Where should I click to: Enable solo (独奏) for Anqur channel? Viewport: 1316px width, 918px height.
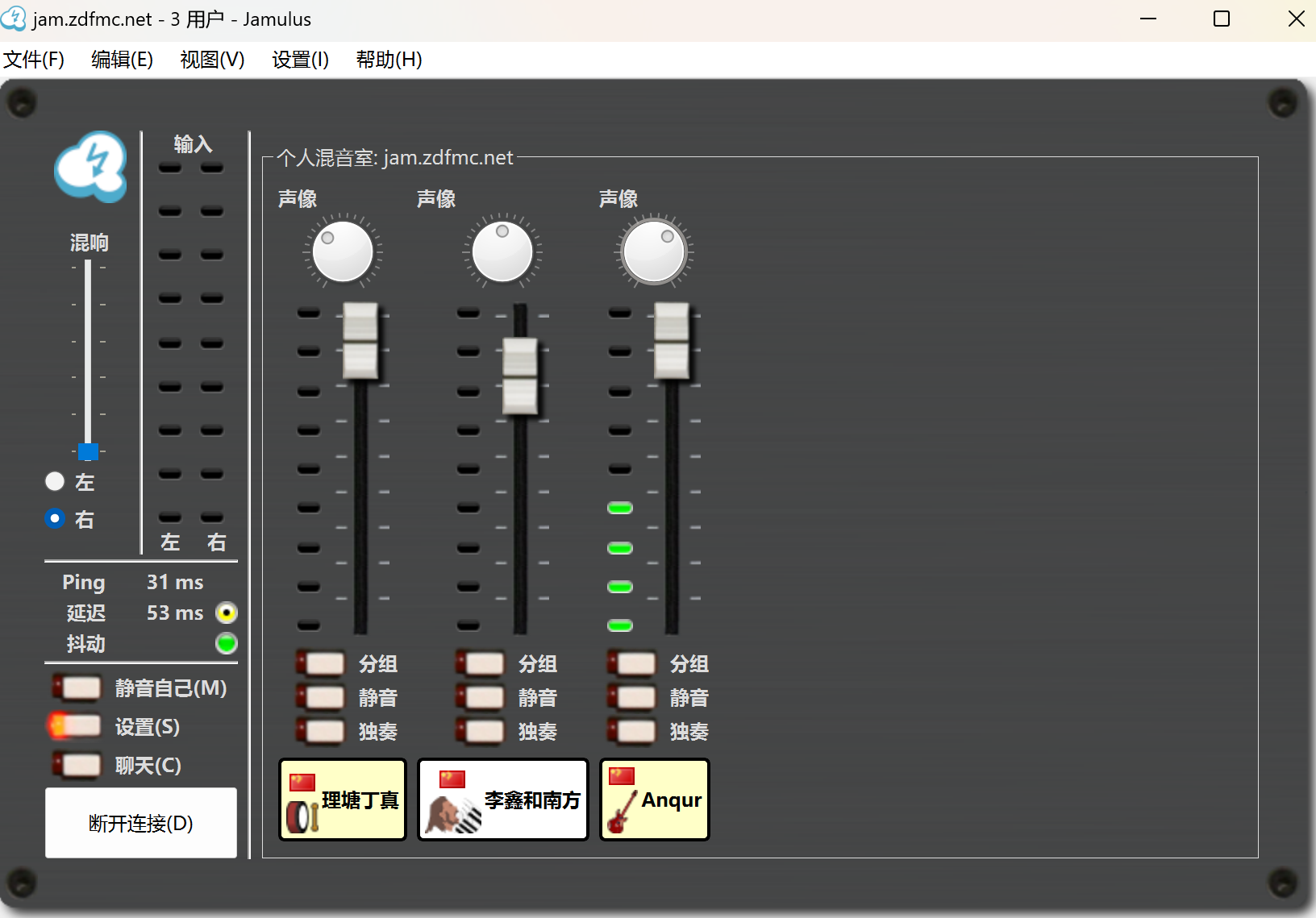point(633,731)
